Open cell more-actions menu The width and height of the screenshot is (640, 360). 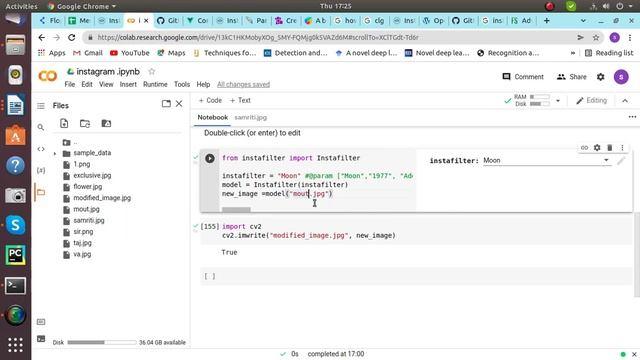click(x=622, y=148)
